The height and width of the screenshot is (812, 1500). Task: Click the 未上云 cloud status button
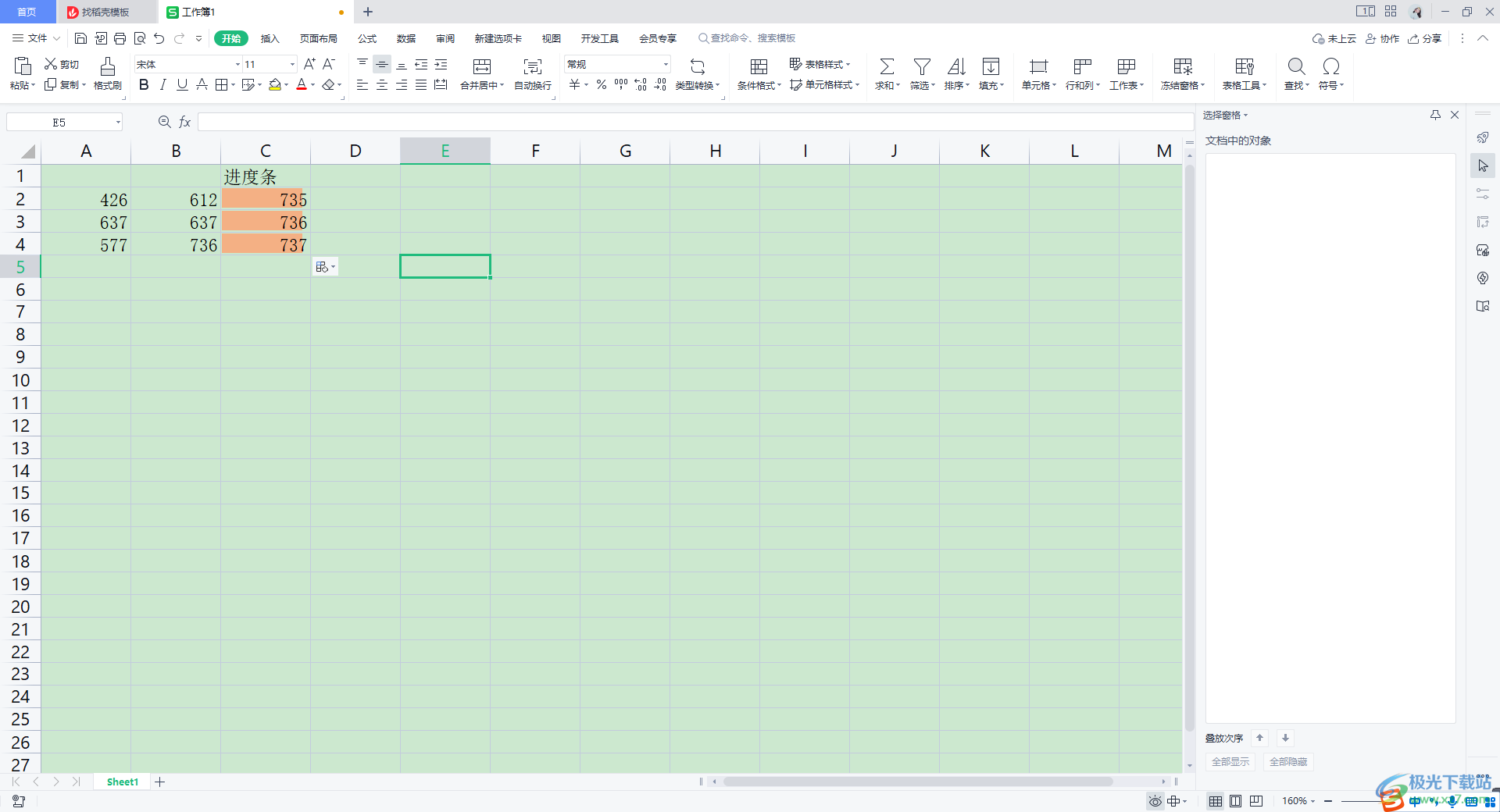coord(1334,38)
